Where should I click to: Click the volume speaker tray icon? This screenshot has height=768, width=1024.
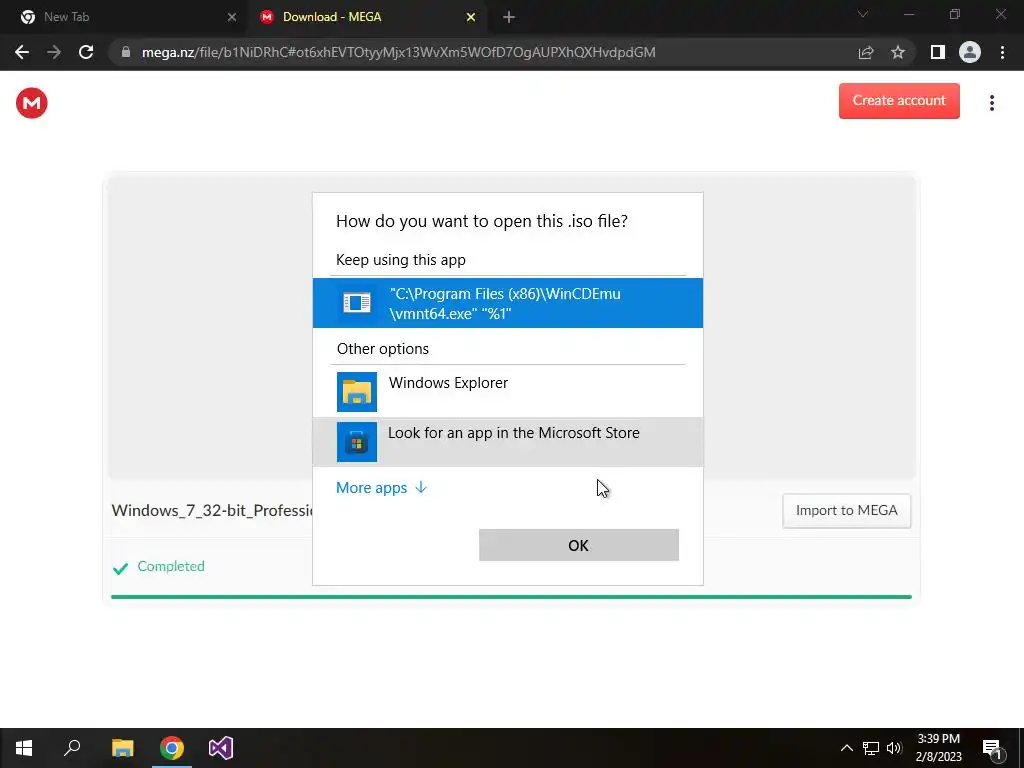tap(894, 748)
